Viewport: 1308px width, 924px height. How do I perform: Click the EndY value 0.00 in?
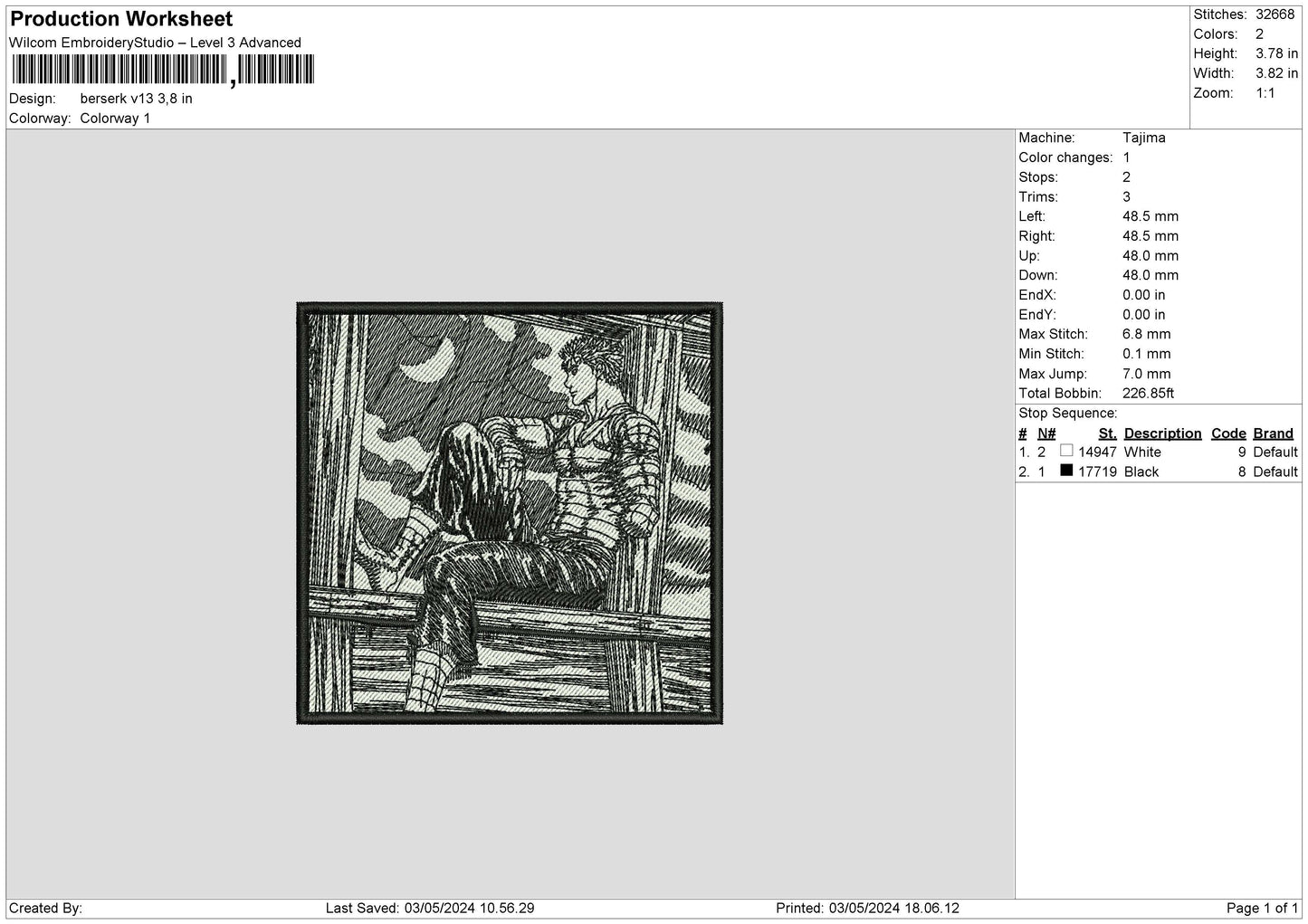point(1144,315)
